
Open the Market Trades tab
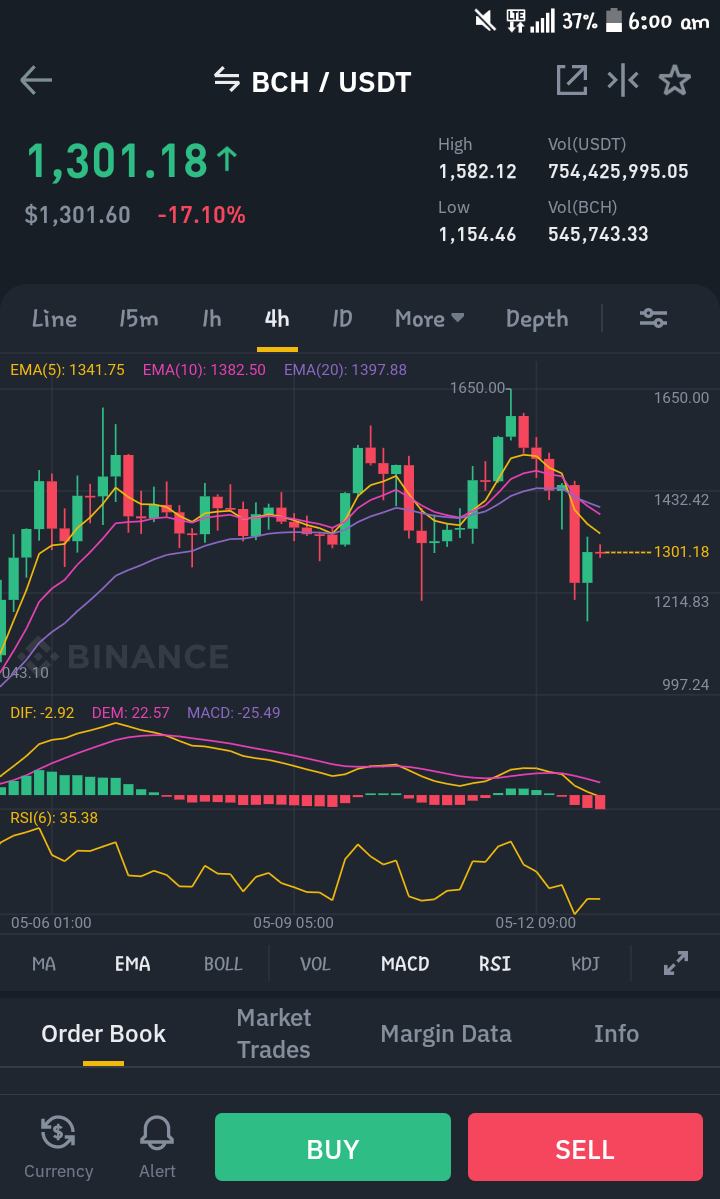[274, 1033]
